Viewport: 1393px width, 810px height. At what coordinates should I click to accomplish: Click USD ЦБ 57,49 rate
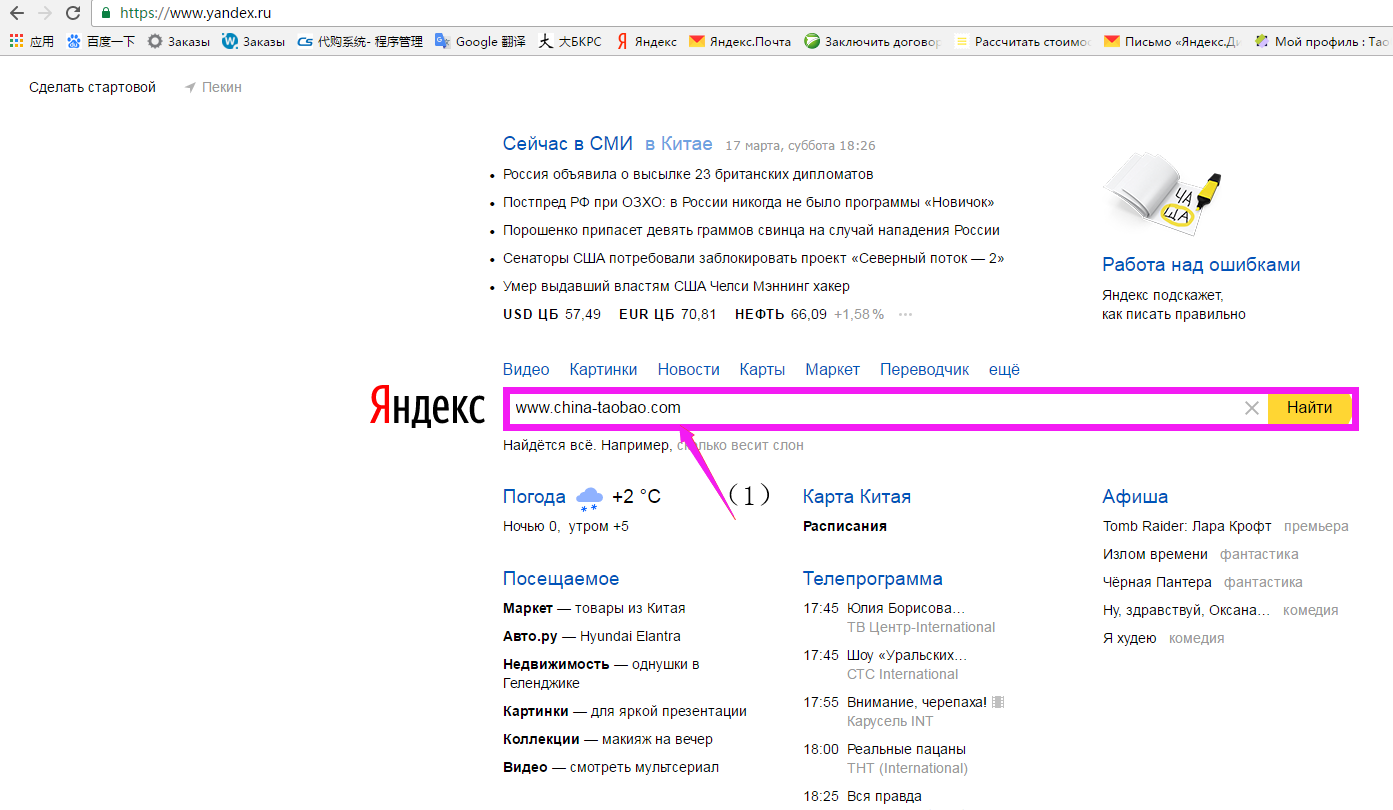pyautogui.click(x=552, y=314)
